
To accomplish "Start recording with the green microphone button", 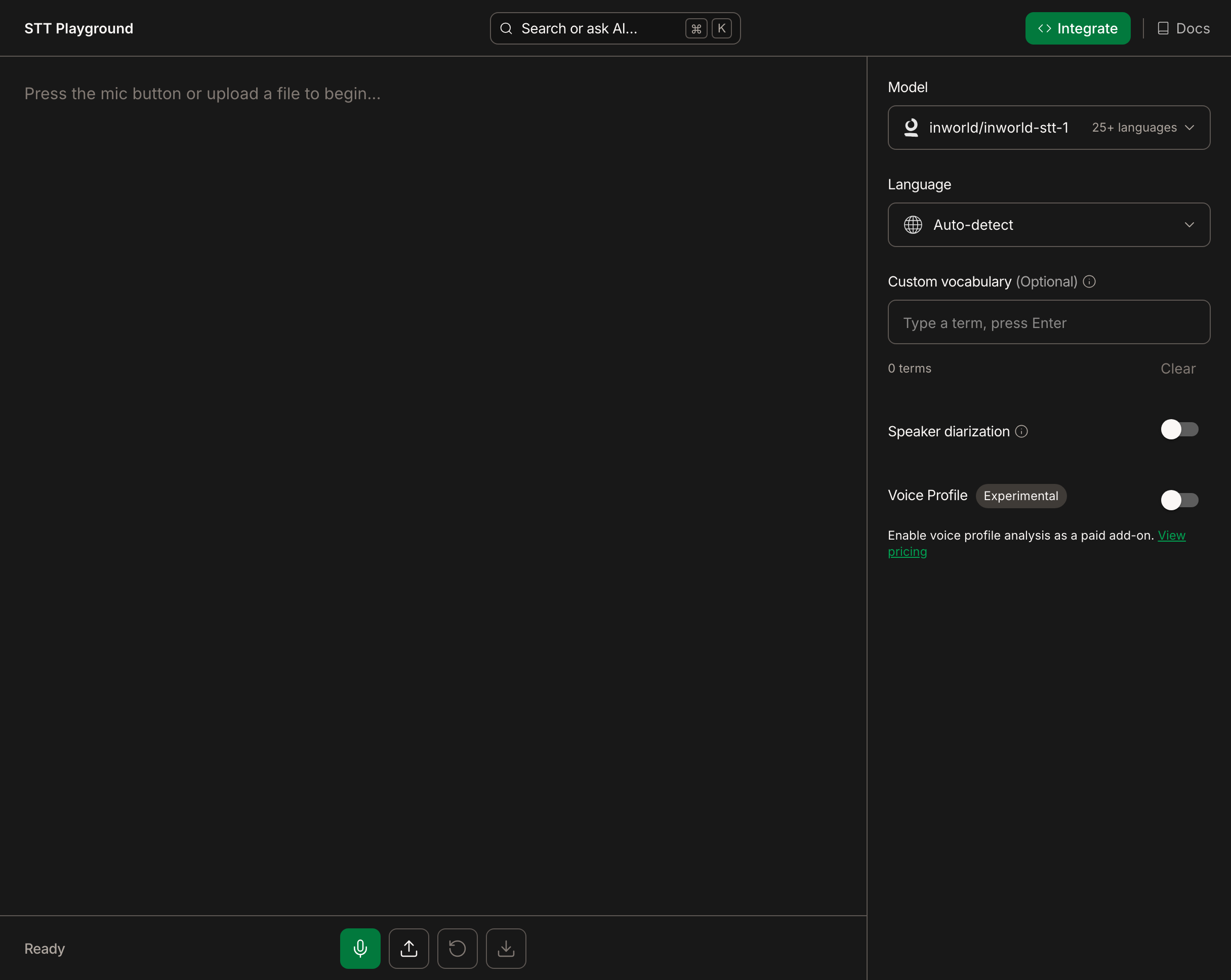I will 360,949.
